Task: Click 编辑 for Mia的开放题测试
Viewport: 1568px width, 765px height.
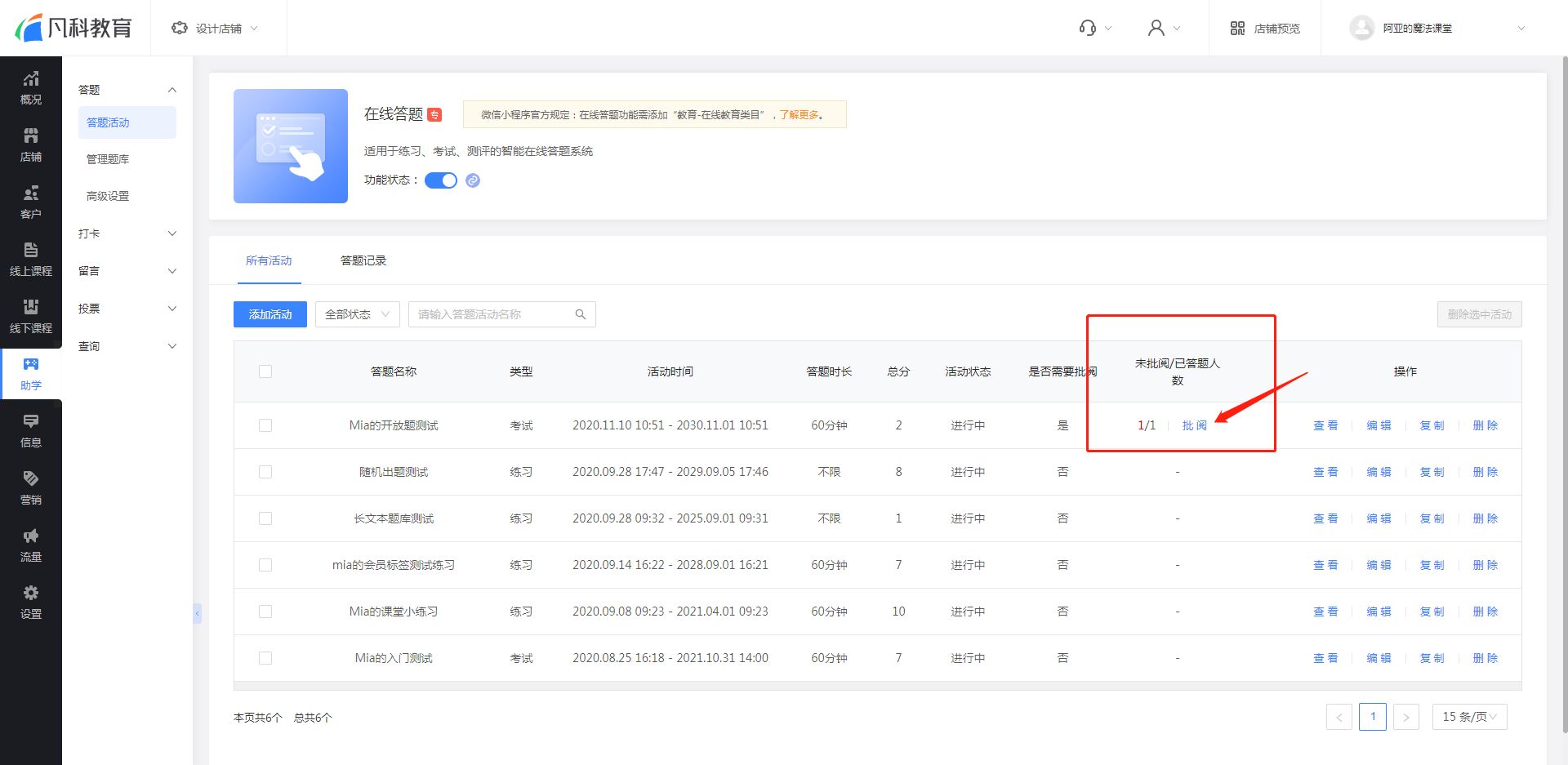Action: coord(1379,425)
